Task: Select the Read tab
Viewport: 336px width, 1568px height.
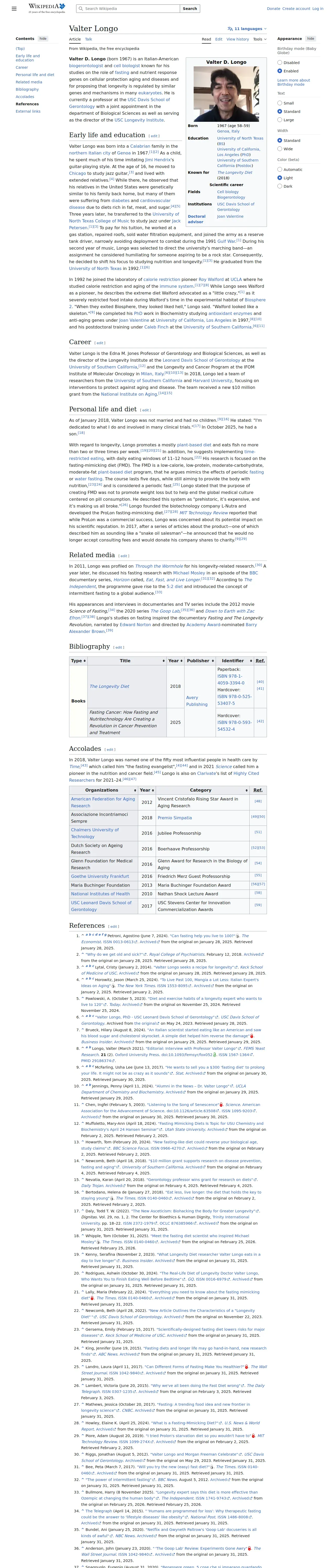Action: click(207, 39)
